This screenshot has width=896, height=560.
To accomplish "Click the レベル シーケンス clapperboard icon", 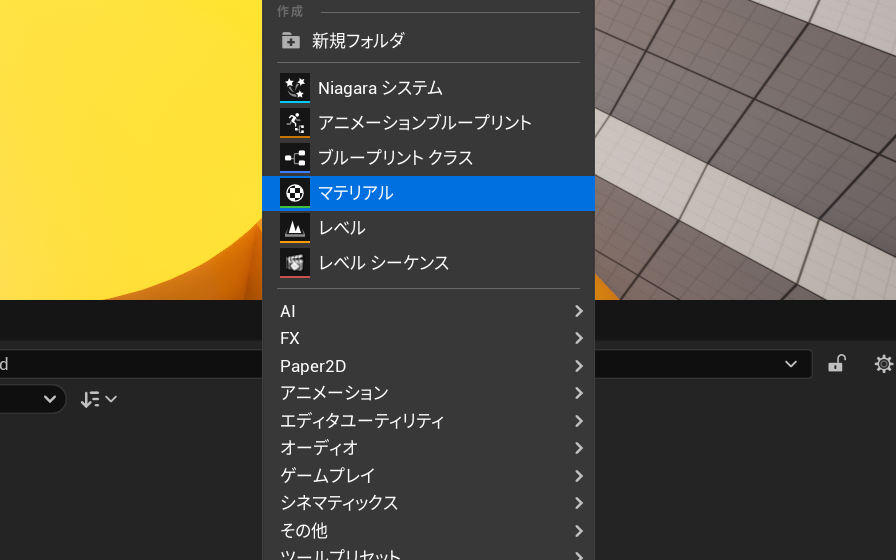I will coord(295,263).
